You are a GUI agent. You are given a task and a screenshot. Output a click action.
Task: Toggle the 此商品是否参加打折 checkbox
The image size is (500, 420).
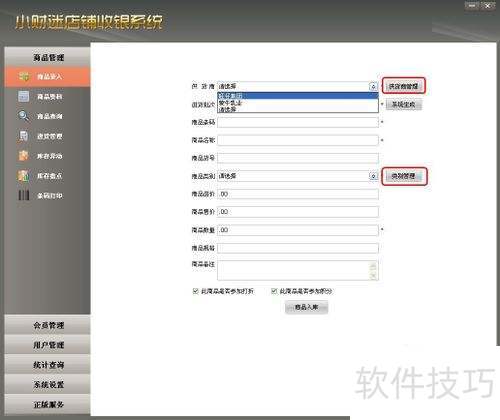[196, 291]
